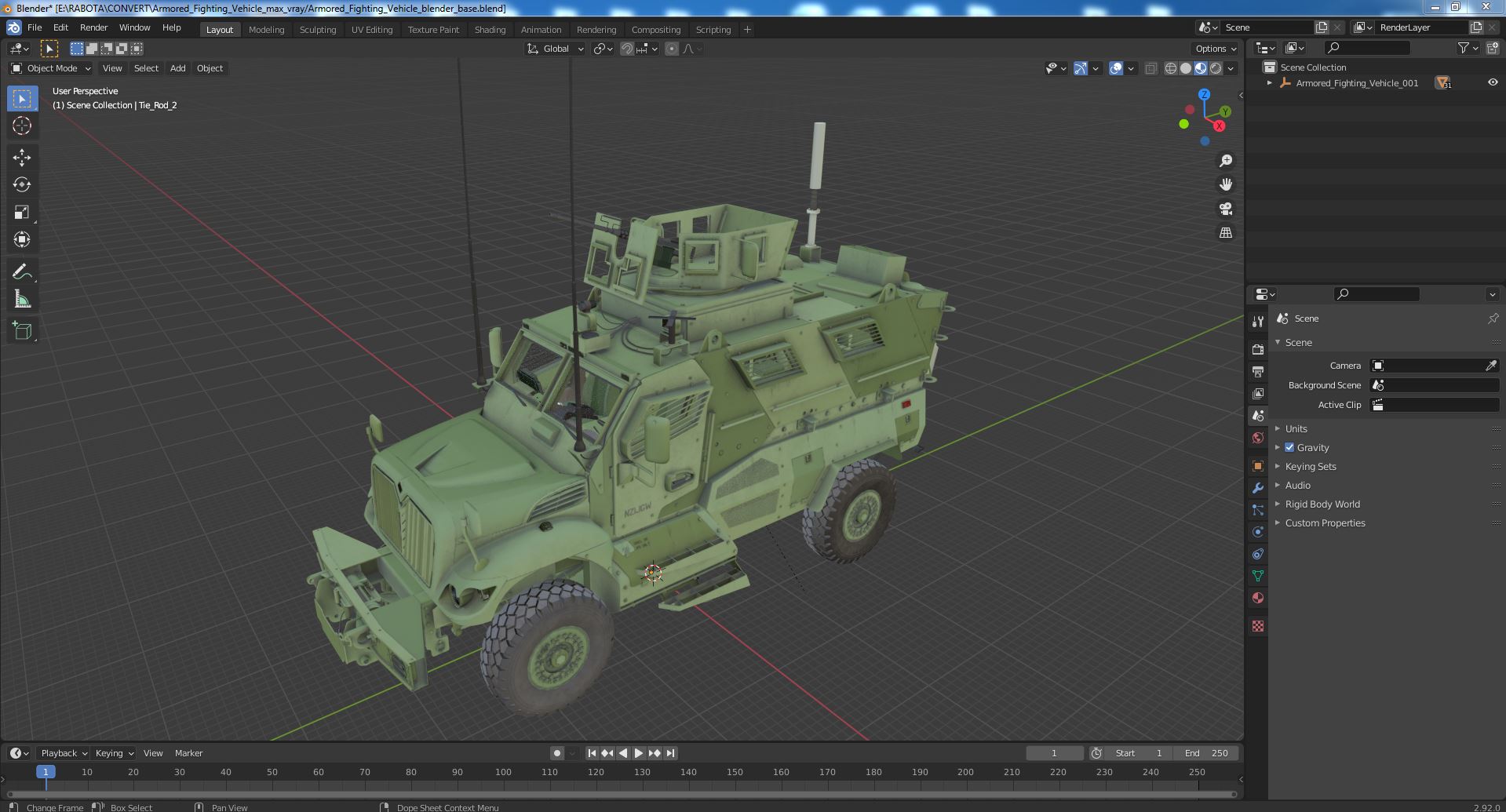Open the Object Data properties tab
Image resolution: width=1506 pixels, height=812 pixels.
click(x=1258, y=576)
